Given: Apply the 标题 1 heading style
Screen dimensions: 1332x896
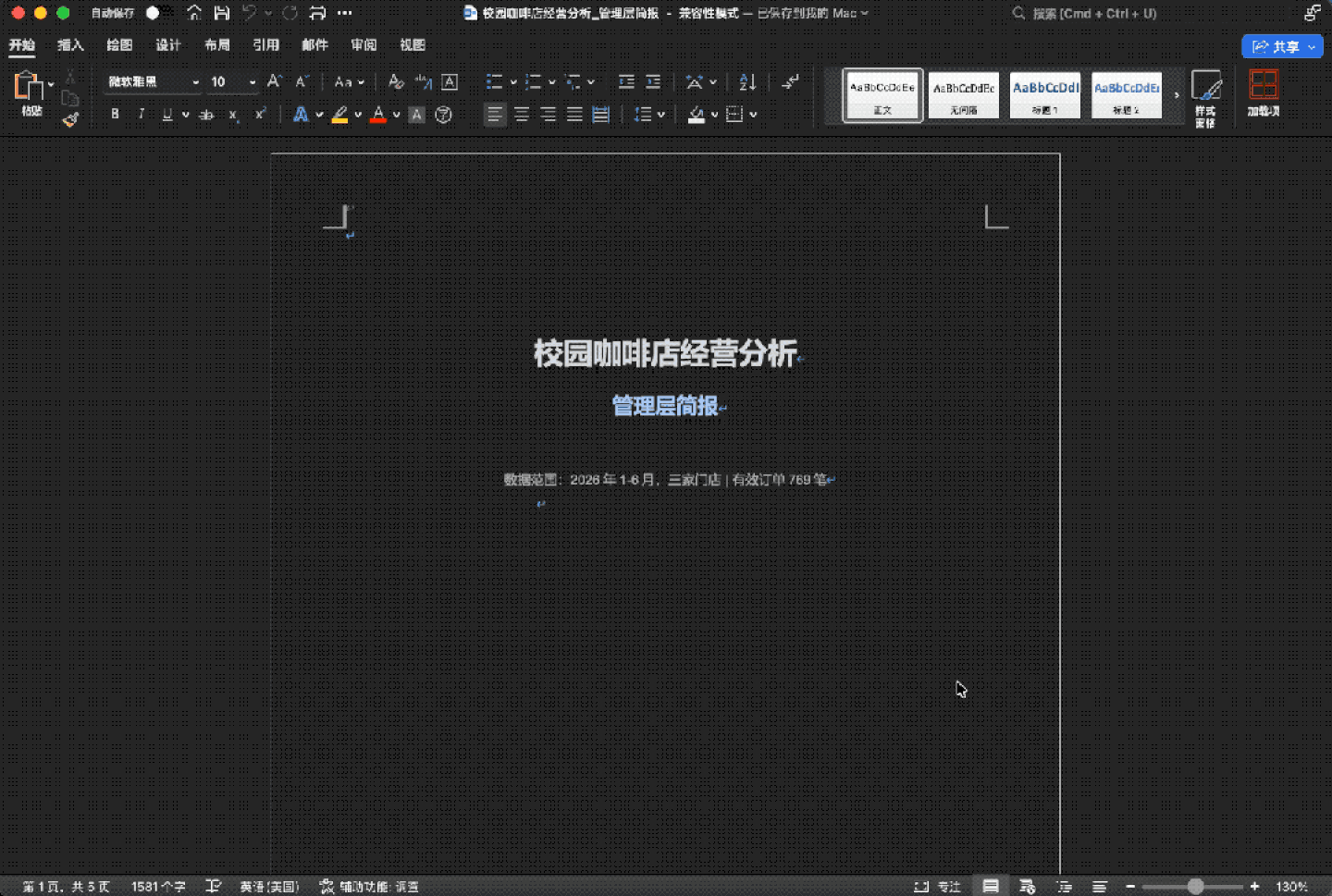Looking at the screenshot, I should click(x=1045, y=94).
